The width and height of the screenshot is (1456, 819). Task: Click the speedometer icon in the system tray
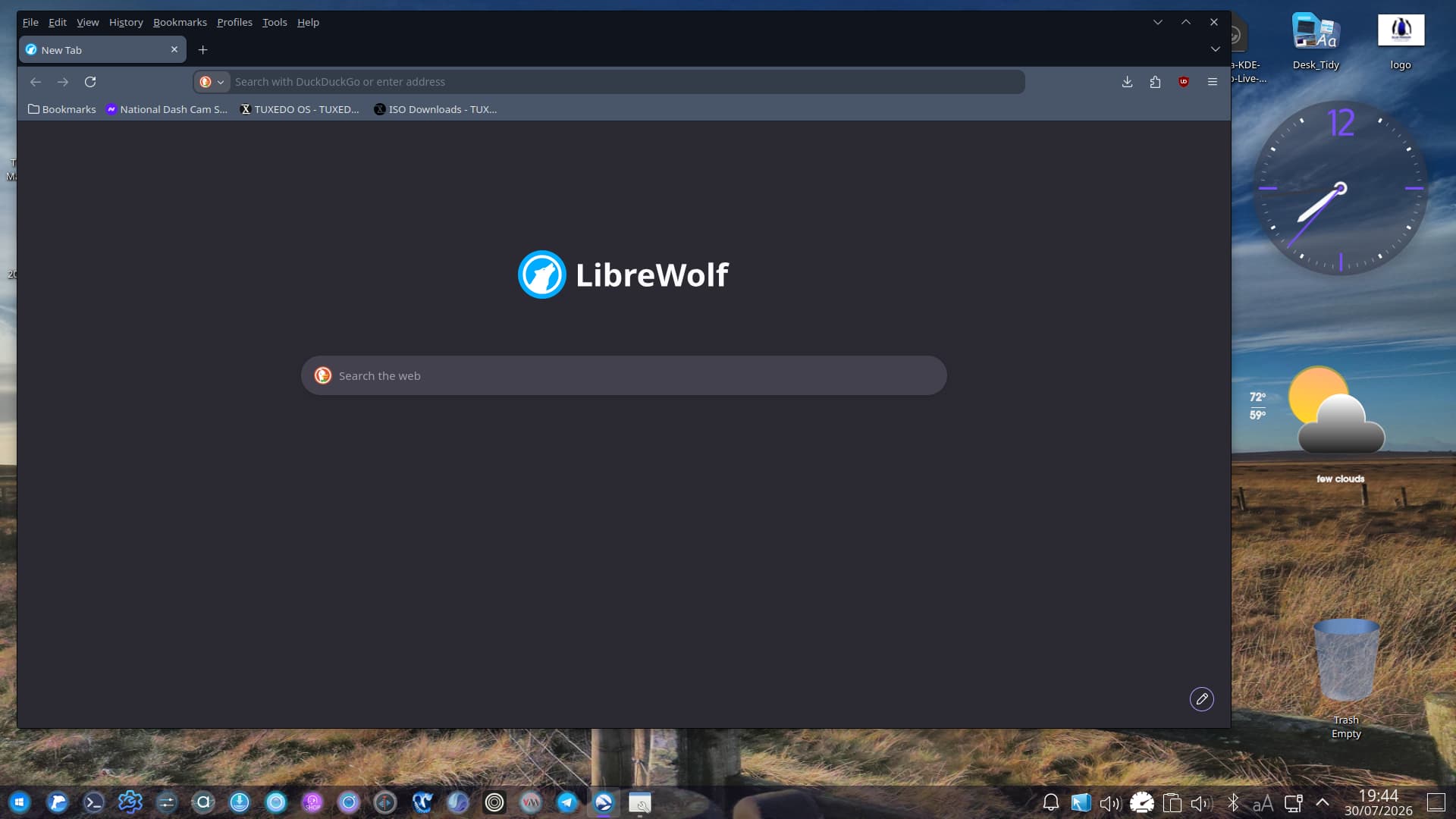pyautogui.click(x=1142, y=802)
